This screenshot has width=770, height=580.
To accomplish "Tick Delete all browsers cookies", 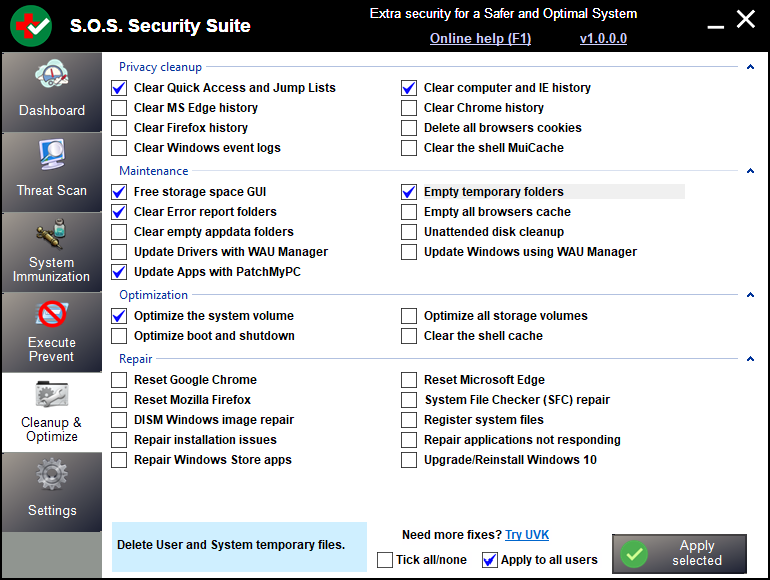I will coord(409,128).
